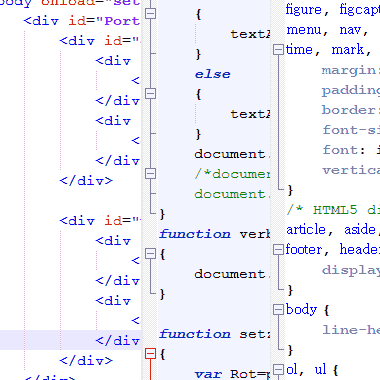The height and width of the screenshot is (380, 380).
Task: Click the '<div id="Port' line in HTML pane
Action: click(82, 21)
